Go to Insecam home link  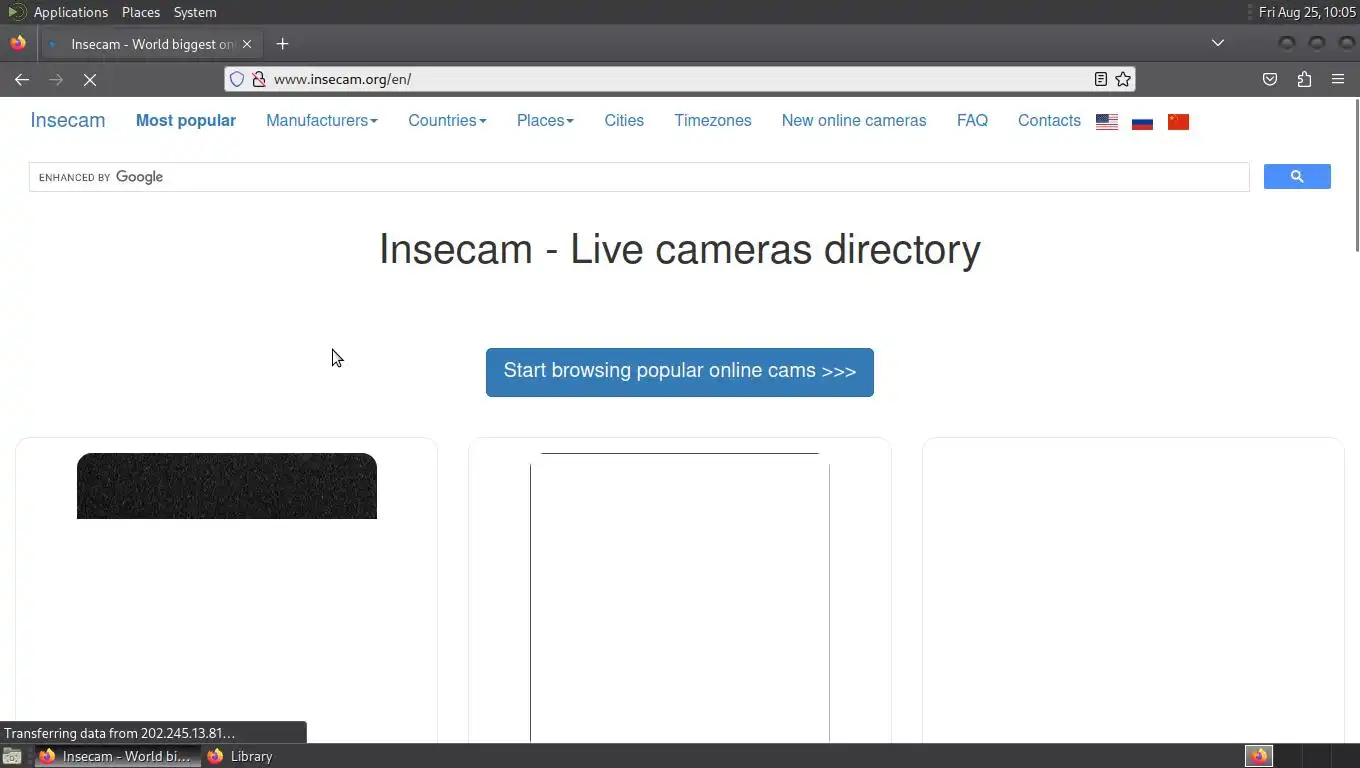(x=68, y=120)
